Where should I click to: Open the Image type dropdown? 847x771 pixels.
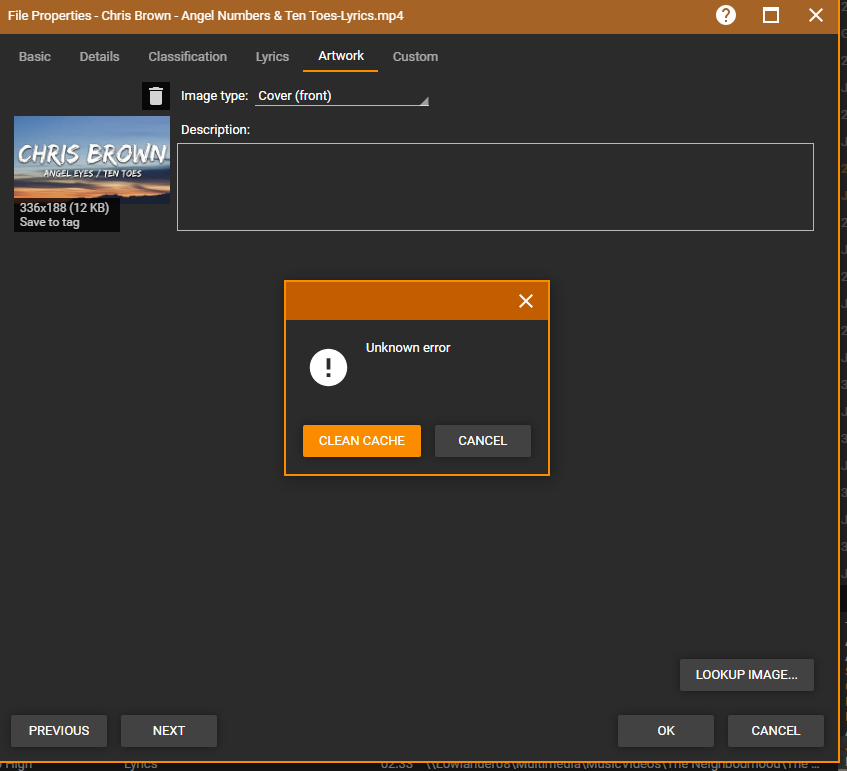(x=342, y=97)
